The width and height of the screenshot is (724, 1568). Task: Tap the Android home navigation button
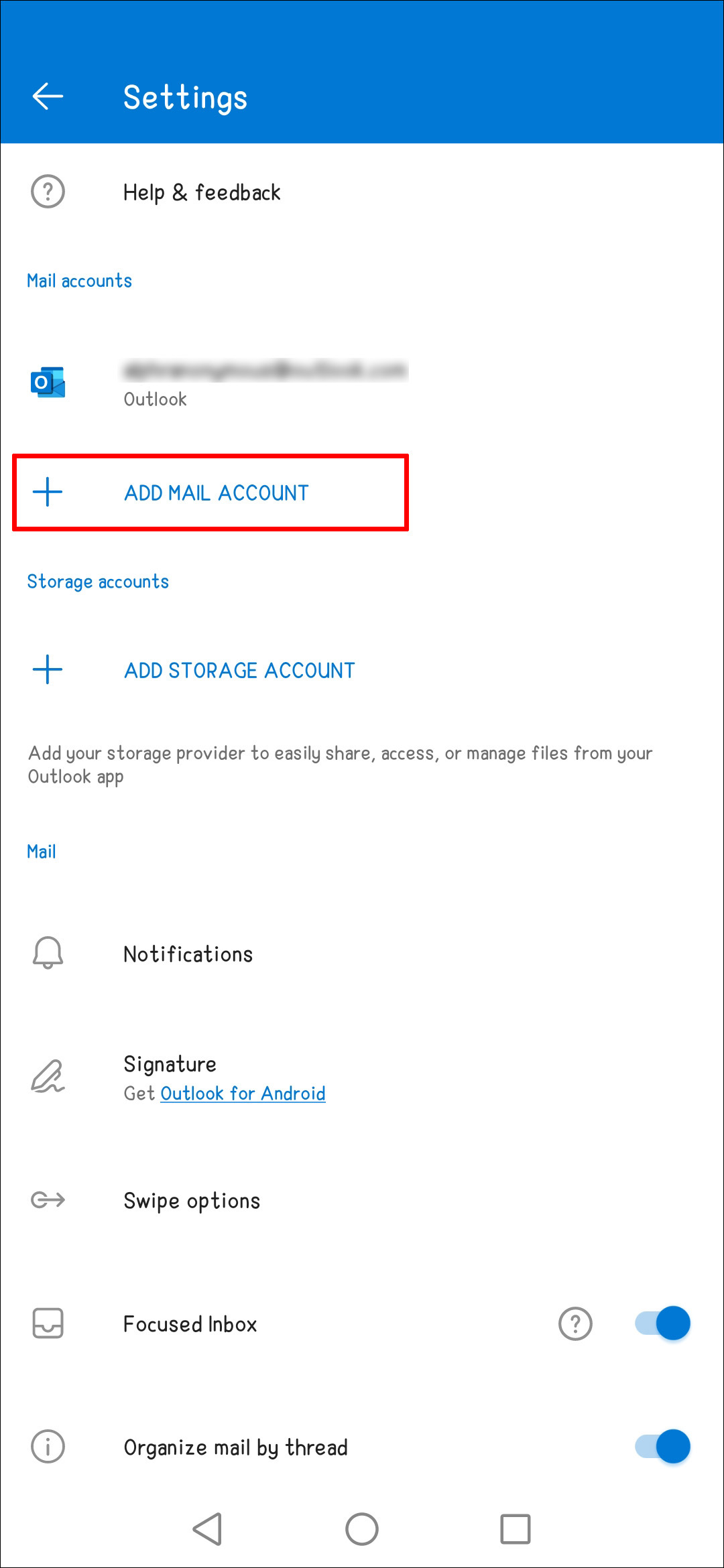point(362,1530)
